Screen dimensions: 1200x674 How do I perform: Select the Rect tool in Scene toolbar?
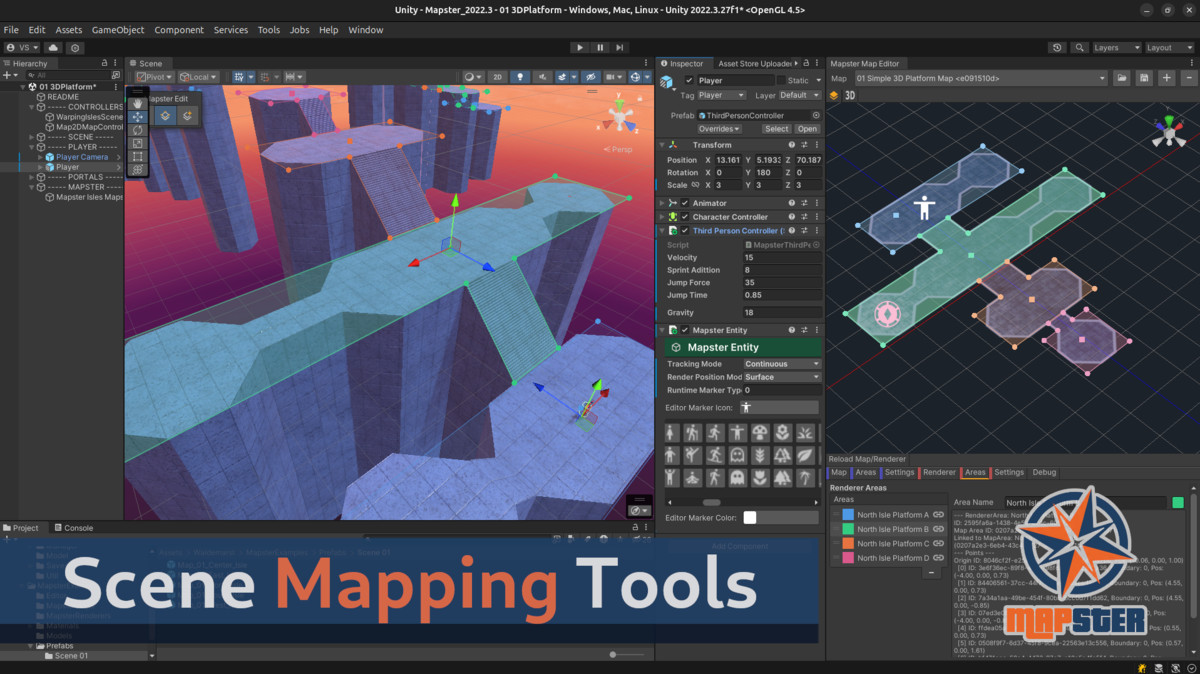pos(138,157)
